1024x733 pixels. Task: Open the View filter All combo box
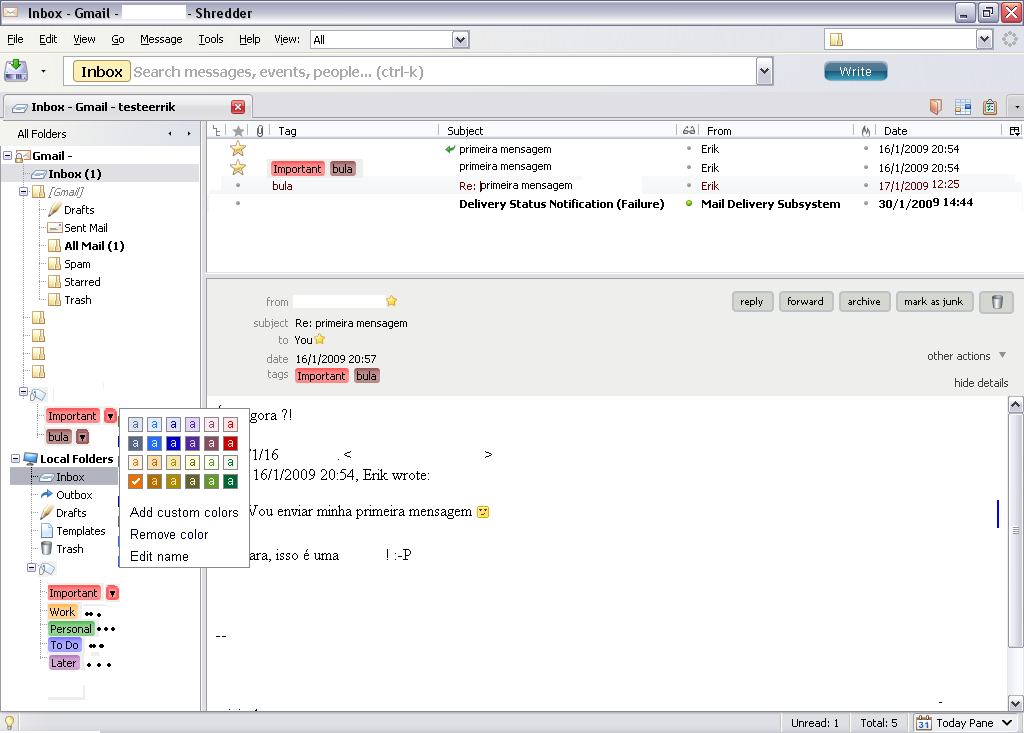389,40
